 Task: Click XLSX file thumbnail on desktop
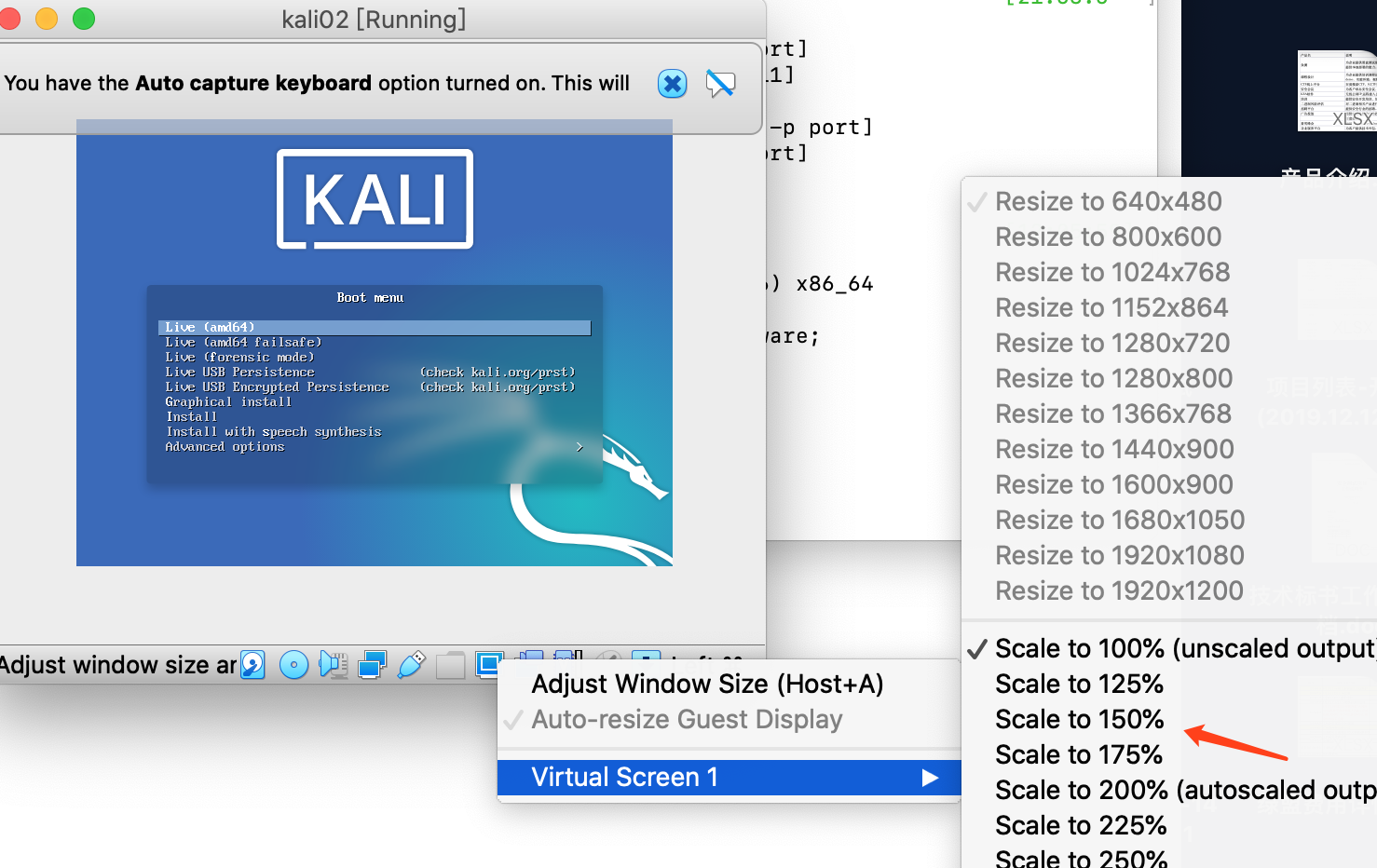tap(1337, 91)
